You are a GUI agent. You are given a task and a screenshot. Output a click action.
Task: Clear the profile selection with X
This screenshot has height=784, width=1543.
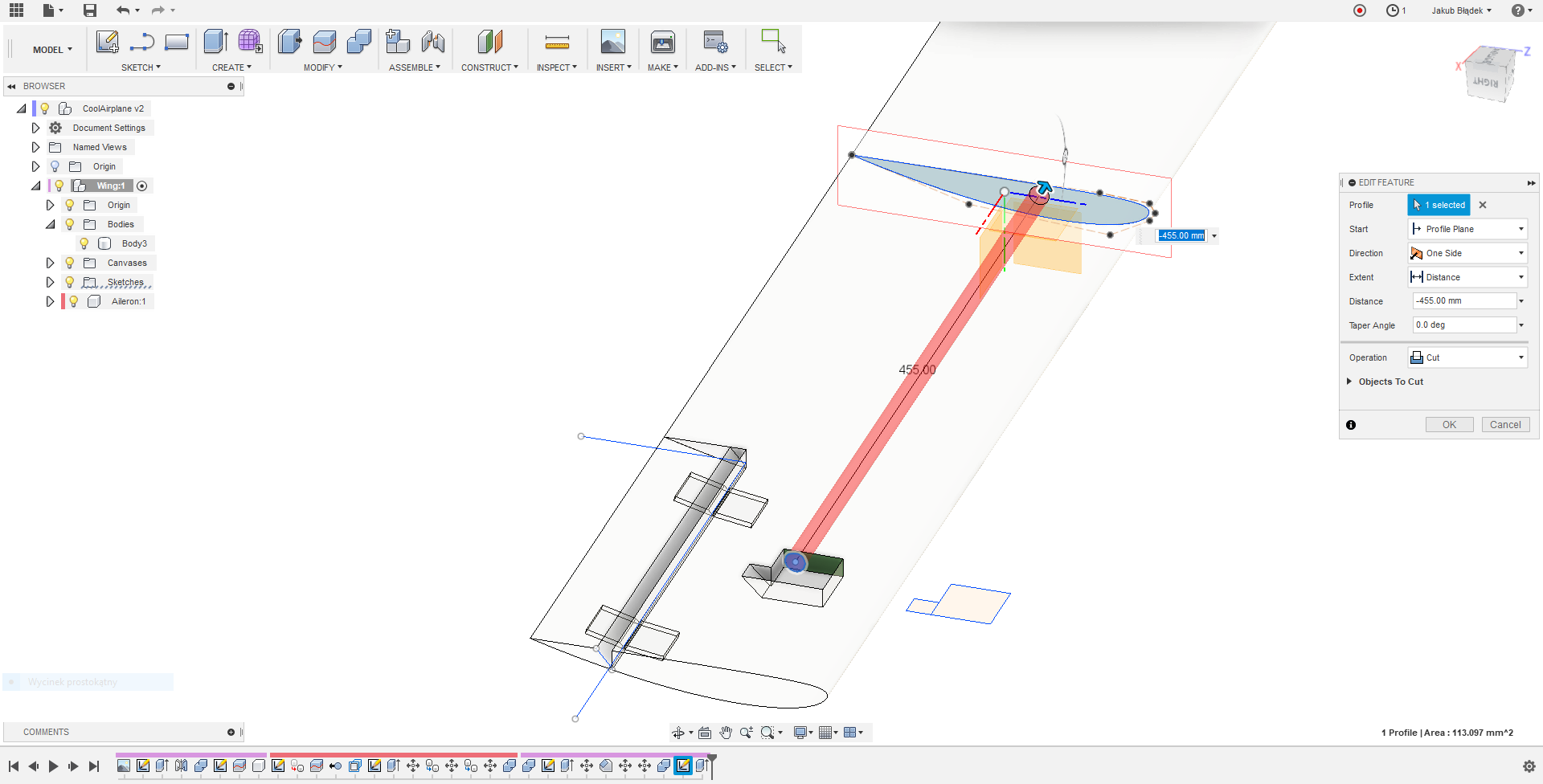pos(1483,205)
